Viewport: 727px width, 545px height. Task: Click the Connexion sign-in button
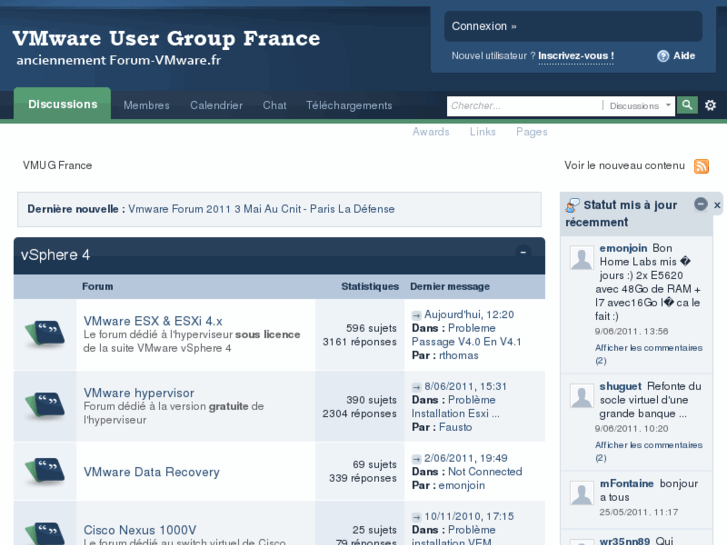click(x=573, y=26)
